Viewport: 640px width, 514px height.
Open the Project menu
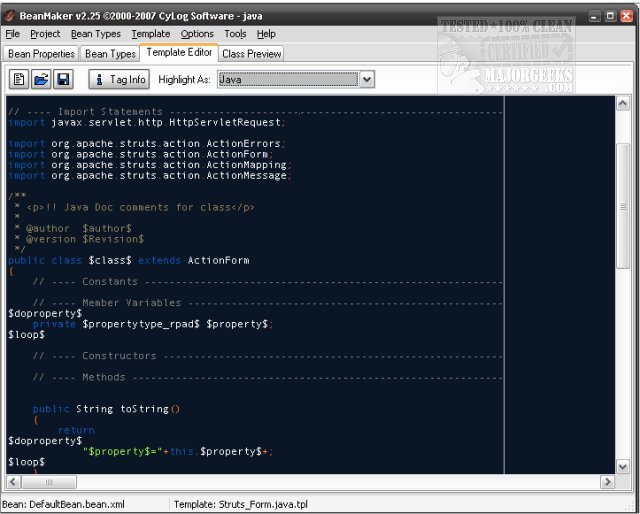point(45,34)
